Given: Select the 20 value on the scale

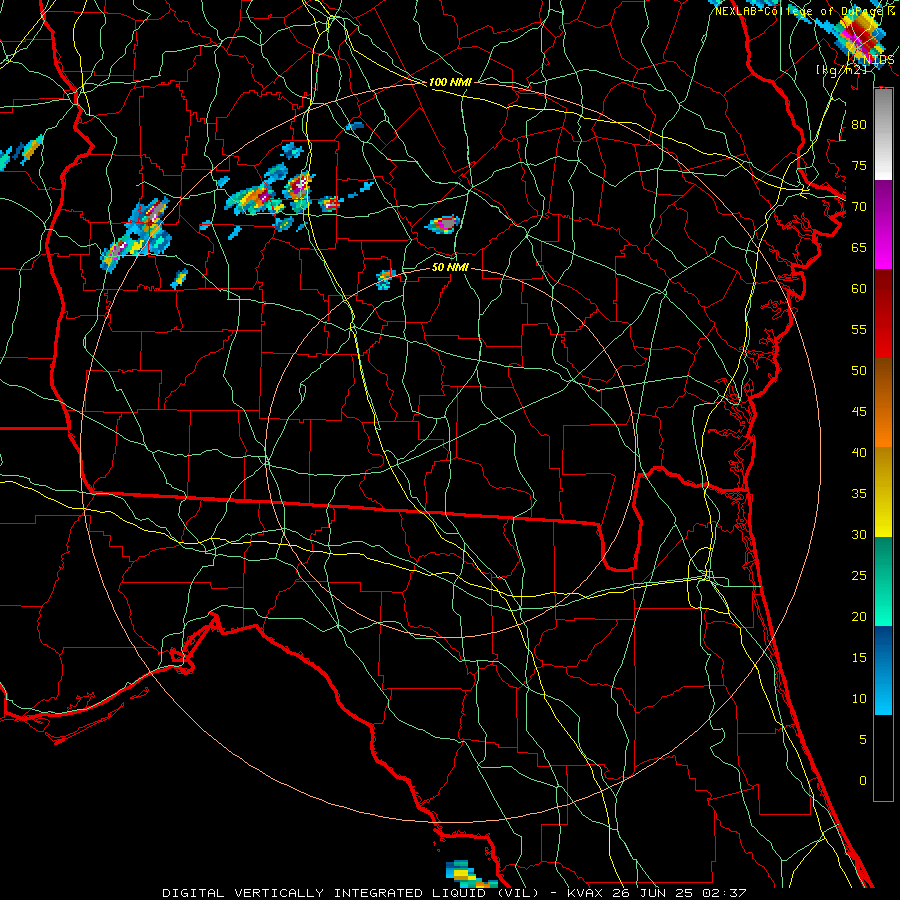Looking at the screenshot, I should click(859, 616).
